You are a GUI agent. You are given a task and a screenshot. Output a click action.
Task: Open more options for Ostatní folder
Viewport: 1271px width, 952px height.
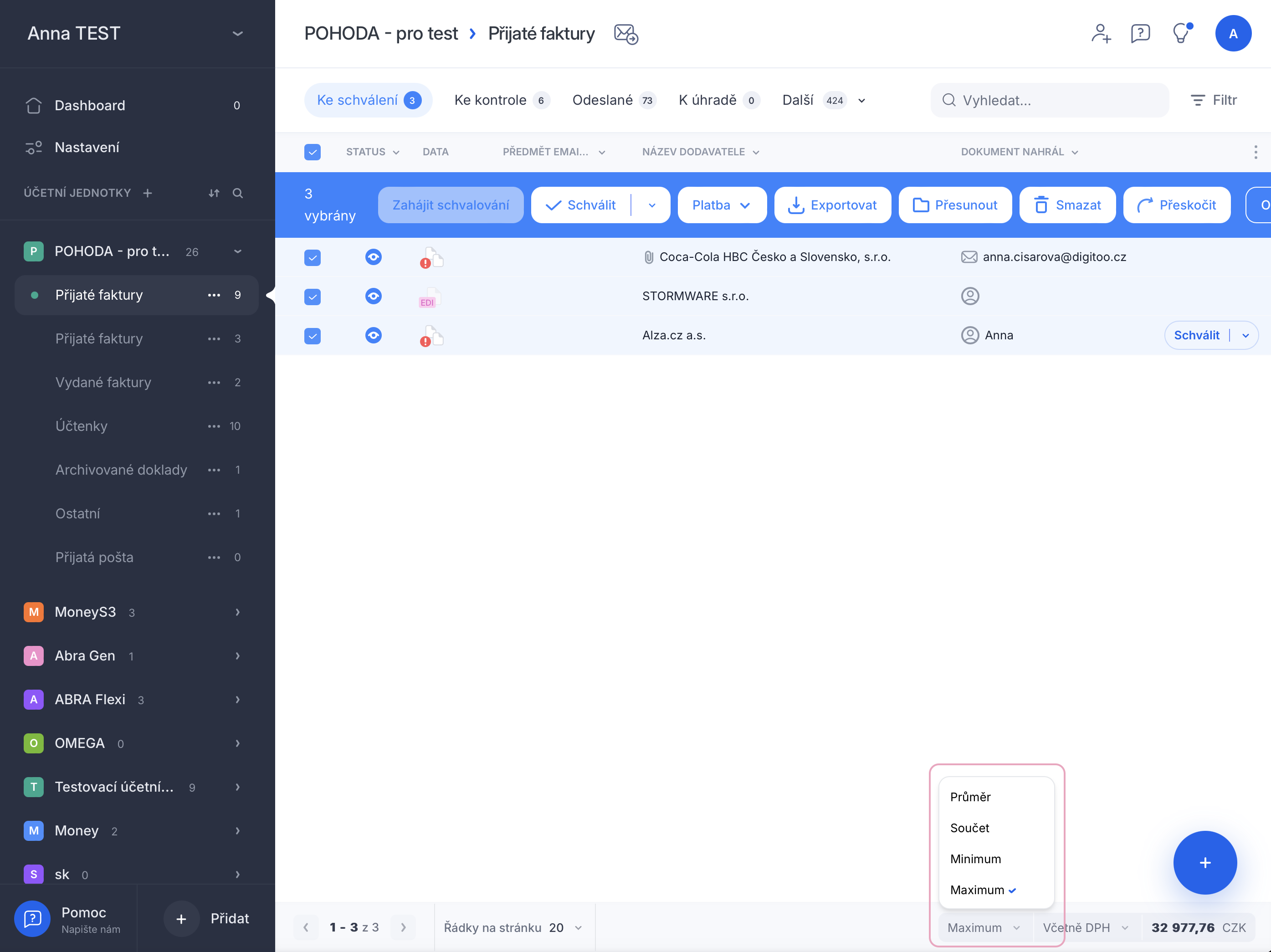click(214, 514)
